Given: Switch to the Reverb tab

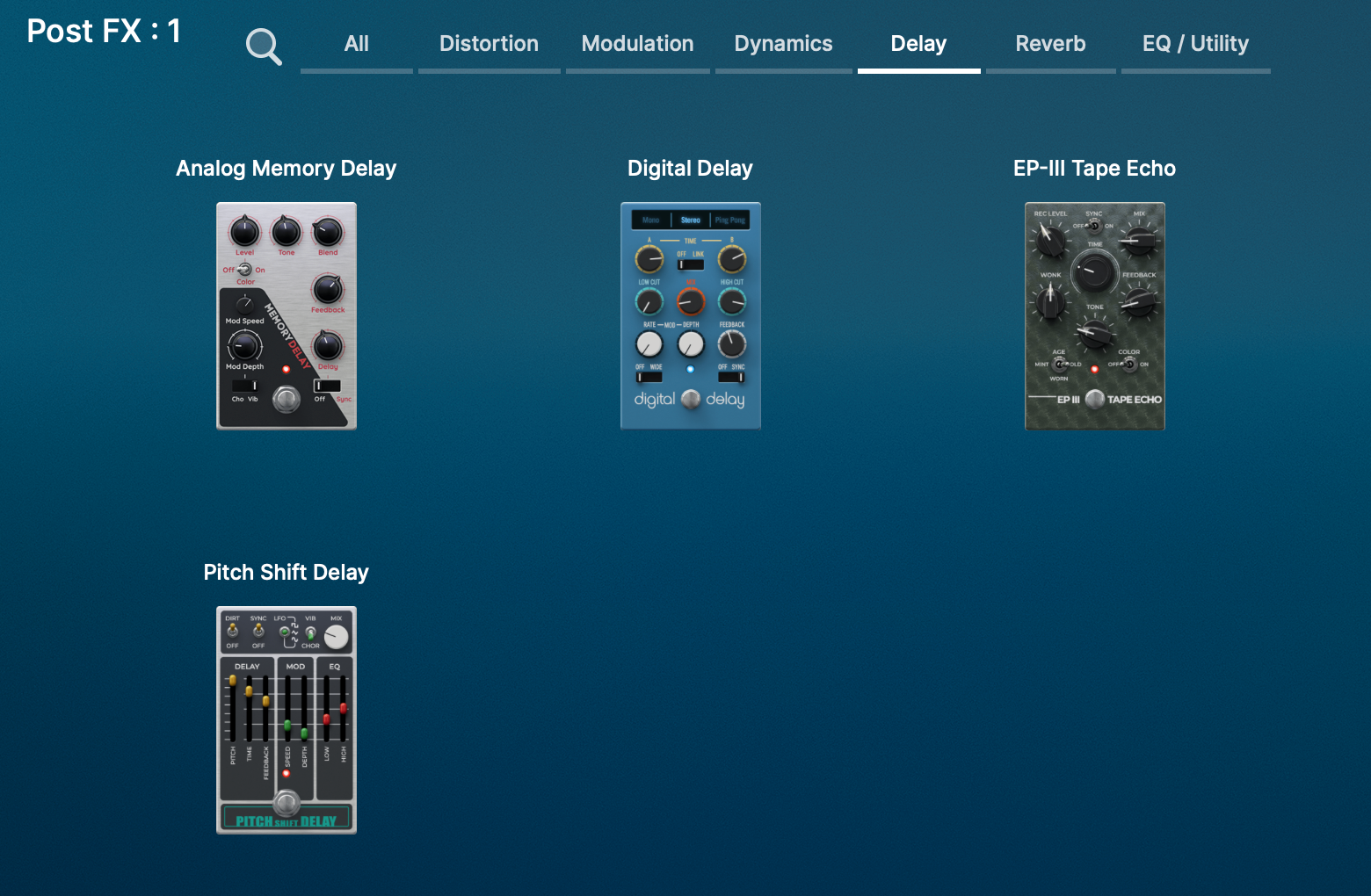Looking at the screenshot, I should pos(1050,44).
